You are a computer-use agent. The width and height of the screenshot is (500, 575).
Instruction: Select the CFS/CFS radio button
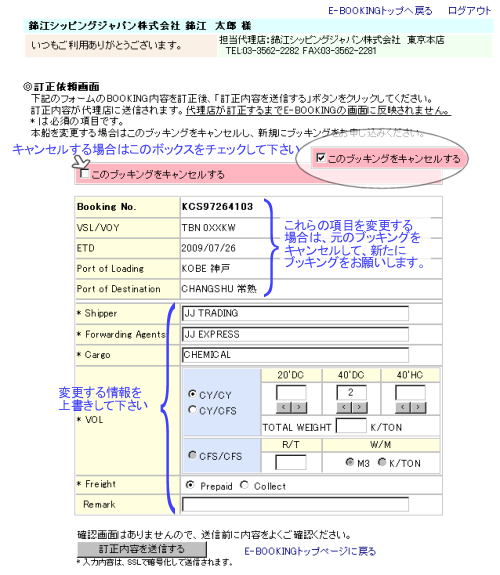pyautogui.click(x=192, y=455)
